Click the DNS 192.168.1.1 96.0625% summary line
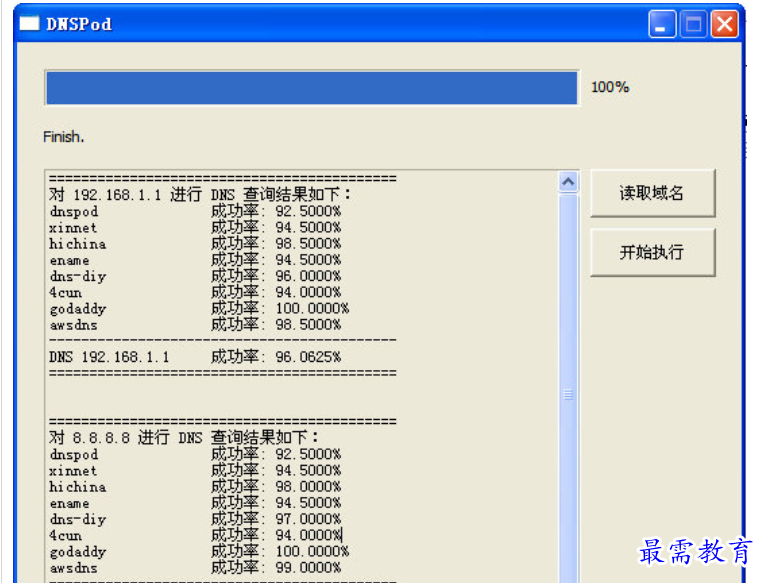This screenshot has width=761, height=583. click(x=195, y=357)
